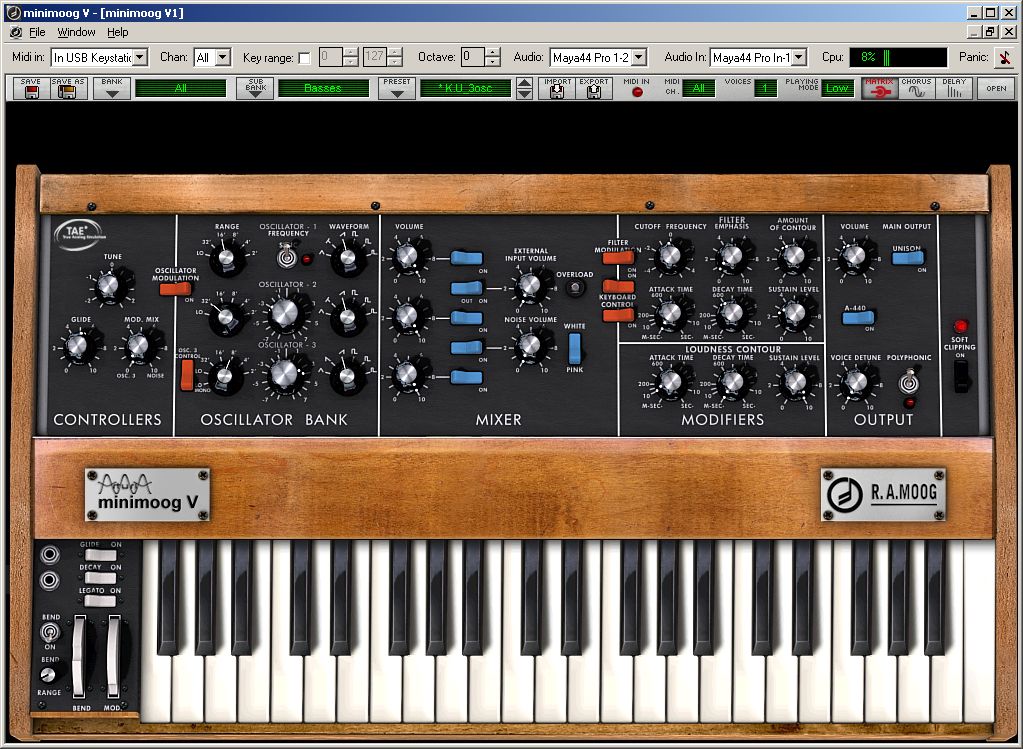Open the File menu

[x=37, y=32]
